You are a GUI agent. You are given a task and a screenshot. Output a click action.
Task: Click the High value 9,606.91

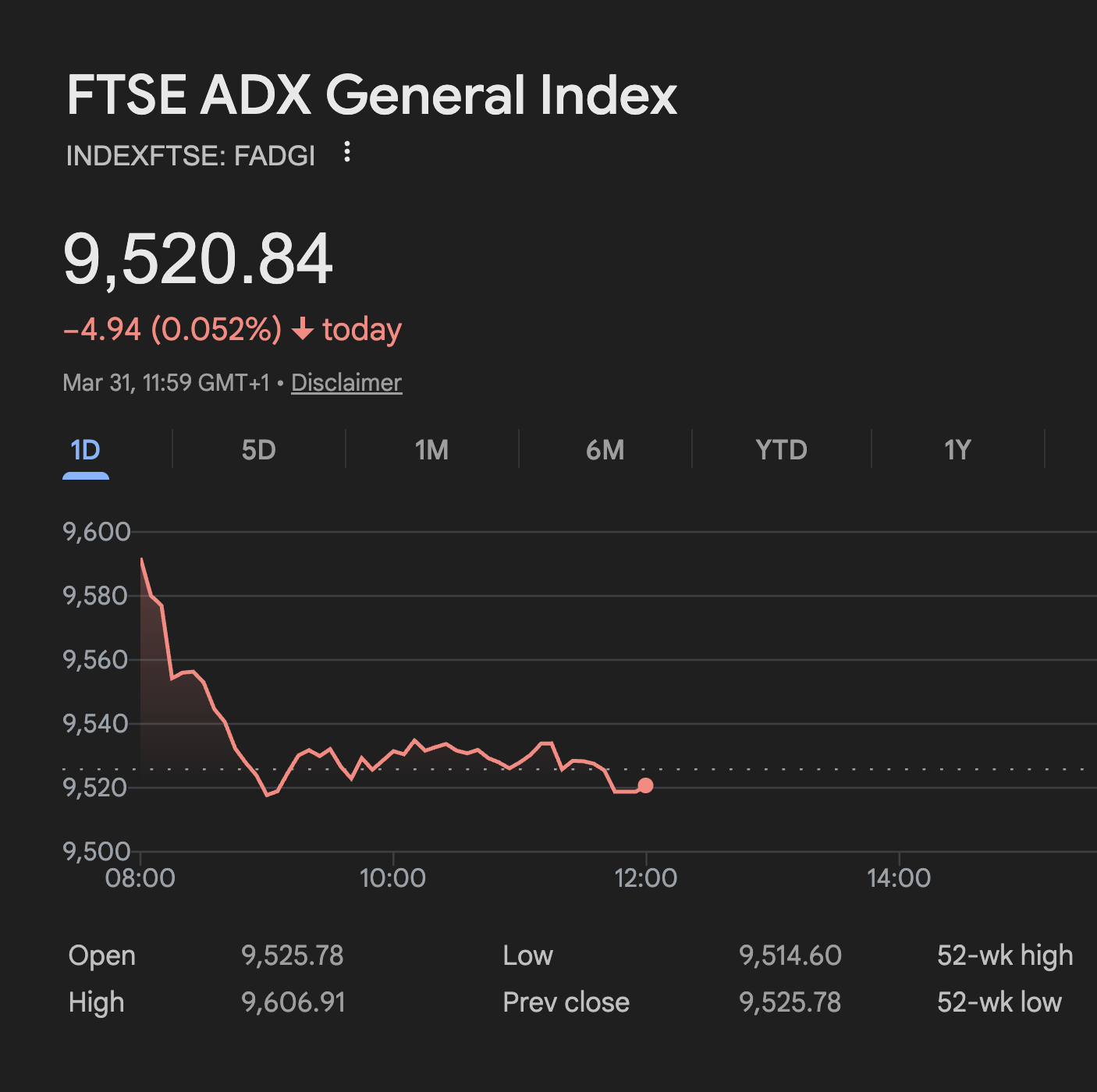pos(293,1002)
